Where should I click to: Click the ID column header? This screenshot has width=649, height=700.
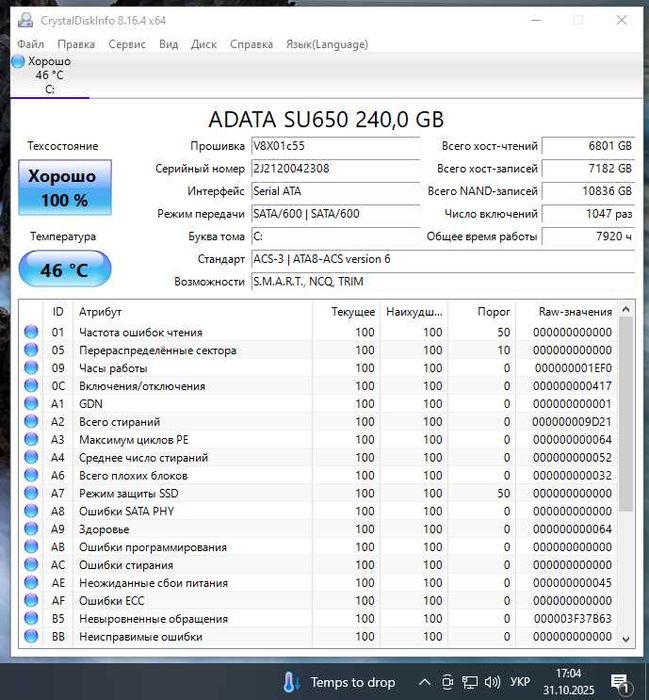(x=58, y=312)
